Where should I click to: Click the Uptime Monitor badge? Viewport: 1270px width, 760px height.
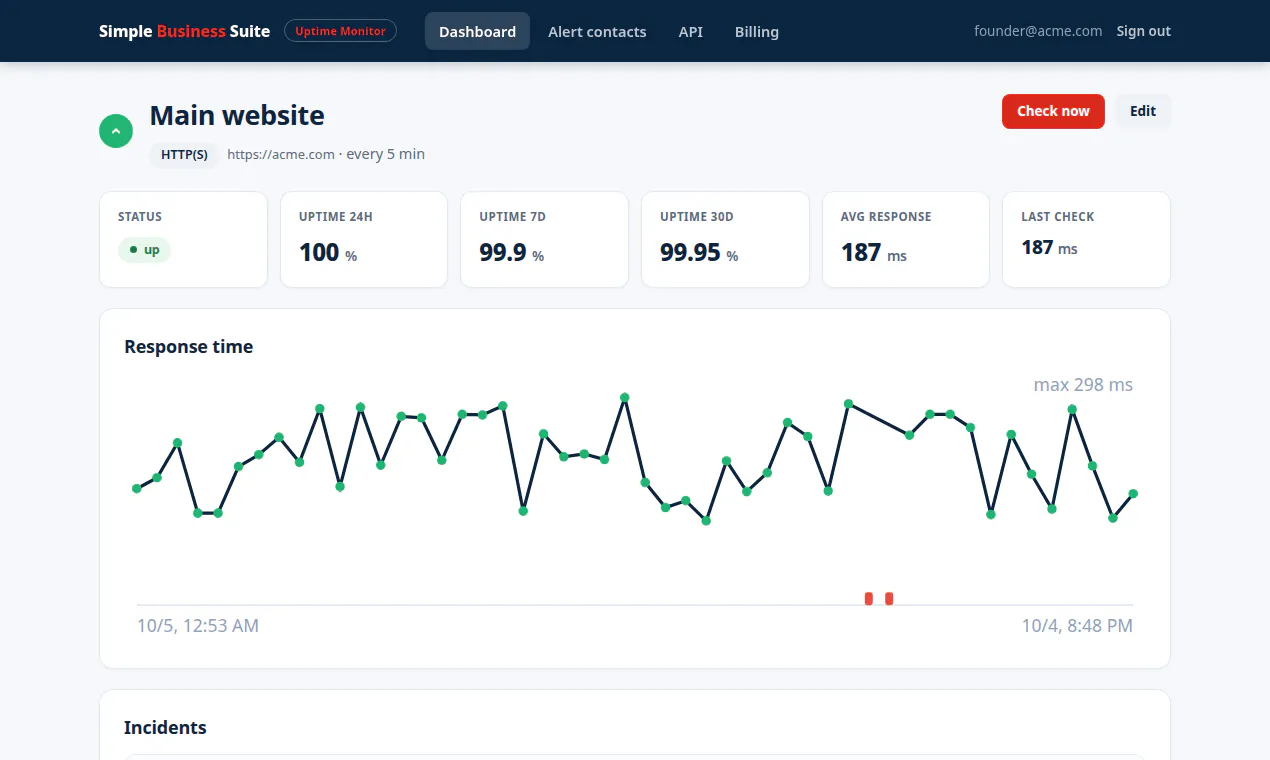(x=340, y=31)
